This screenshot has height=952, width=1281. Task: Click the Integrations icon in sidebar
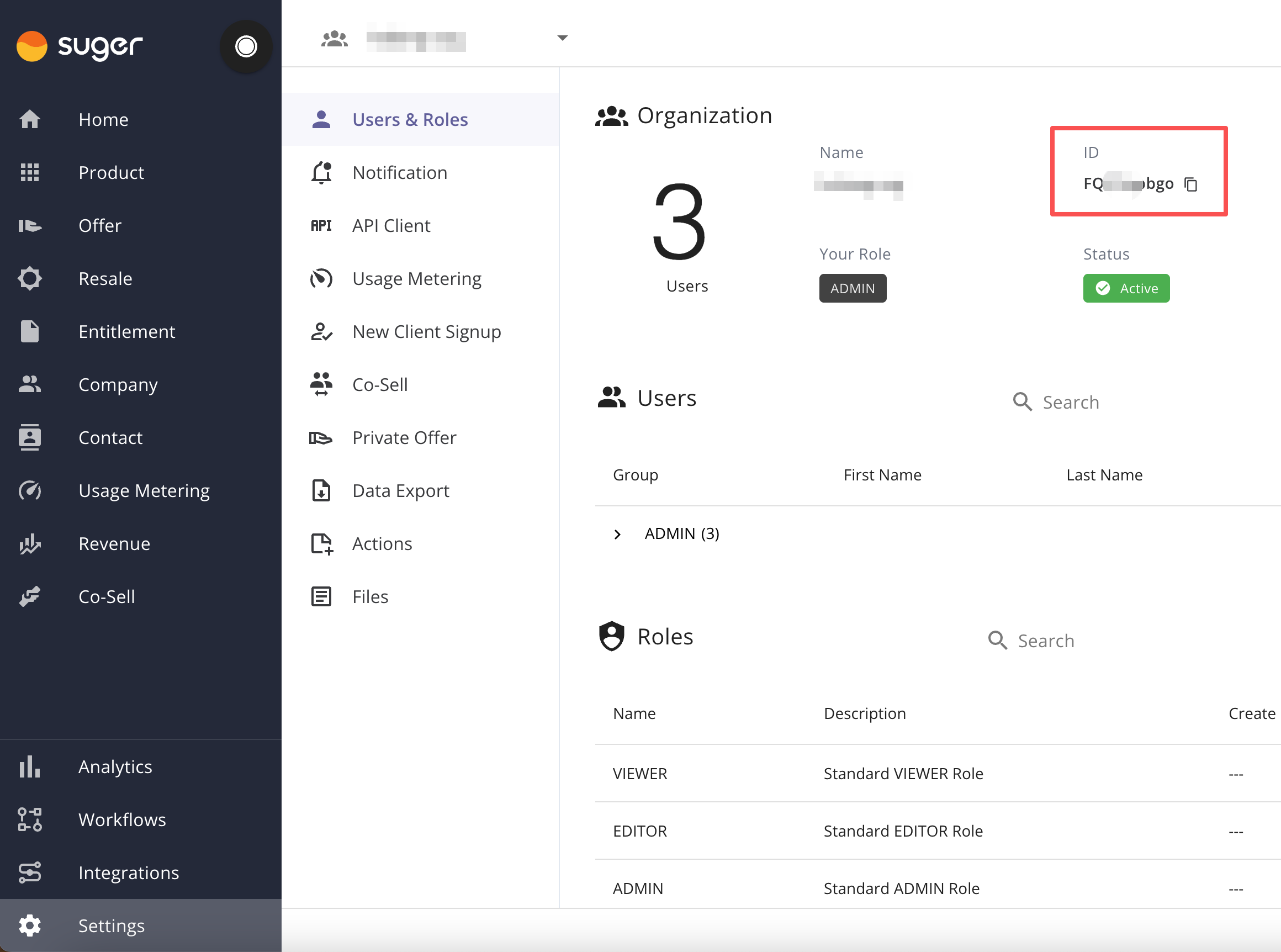30,872
